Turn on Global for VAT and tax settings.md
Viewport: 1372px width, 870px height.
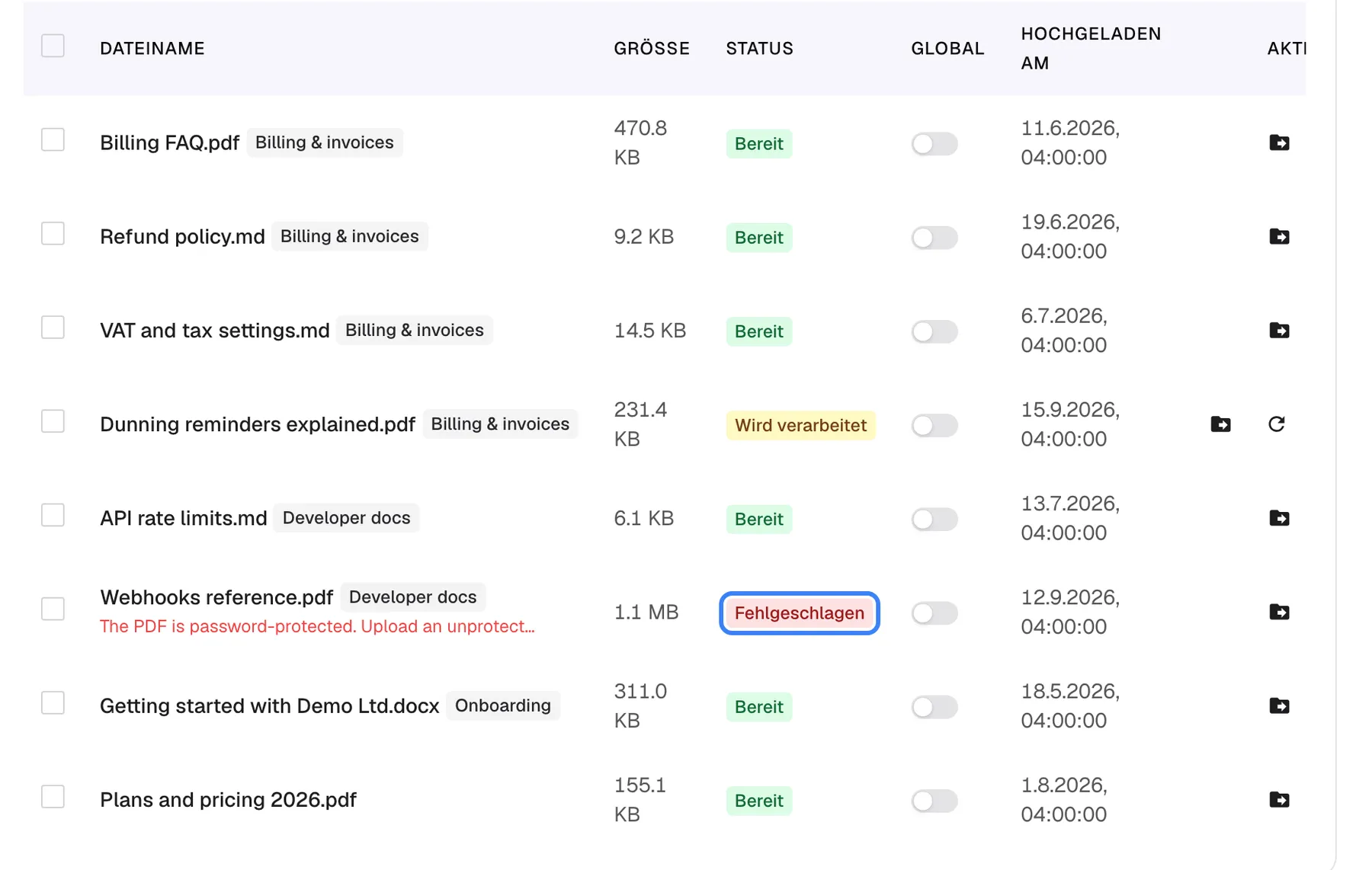(x=934, y=331)
